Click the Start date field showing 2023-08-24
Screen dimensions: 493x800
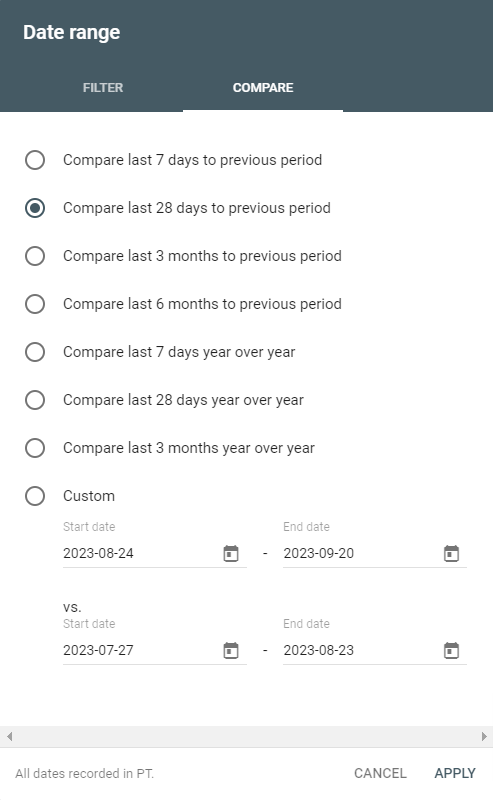pos(155,553)
